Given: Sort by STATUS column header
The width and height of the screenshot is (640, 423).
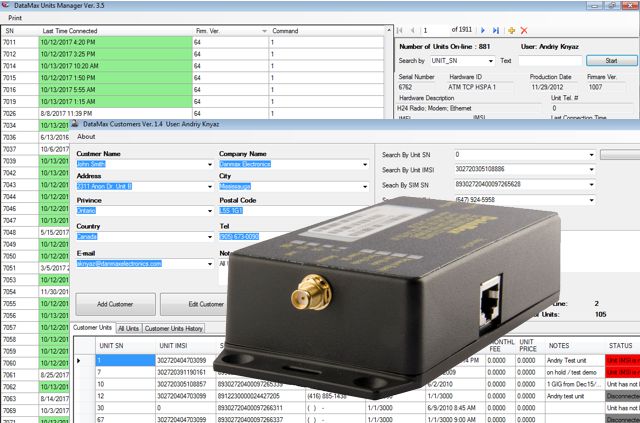Looking at the screenshot, I should coord(622,345).
